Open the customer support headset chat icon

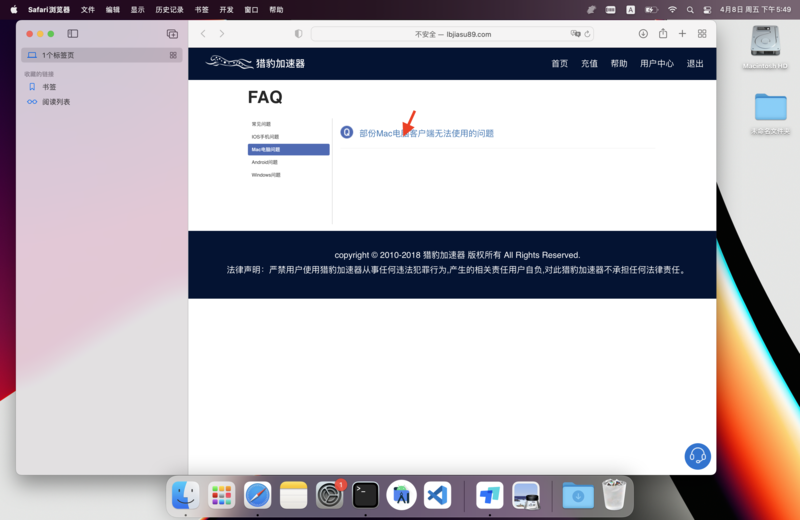coord(697,456)
